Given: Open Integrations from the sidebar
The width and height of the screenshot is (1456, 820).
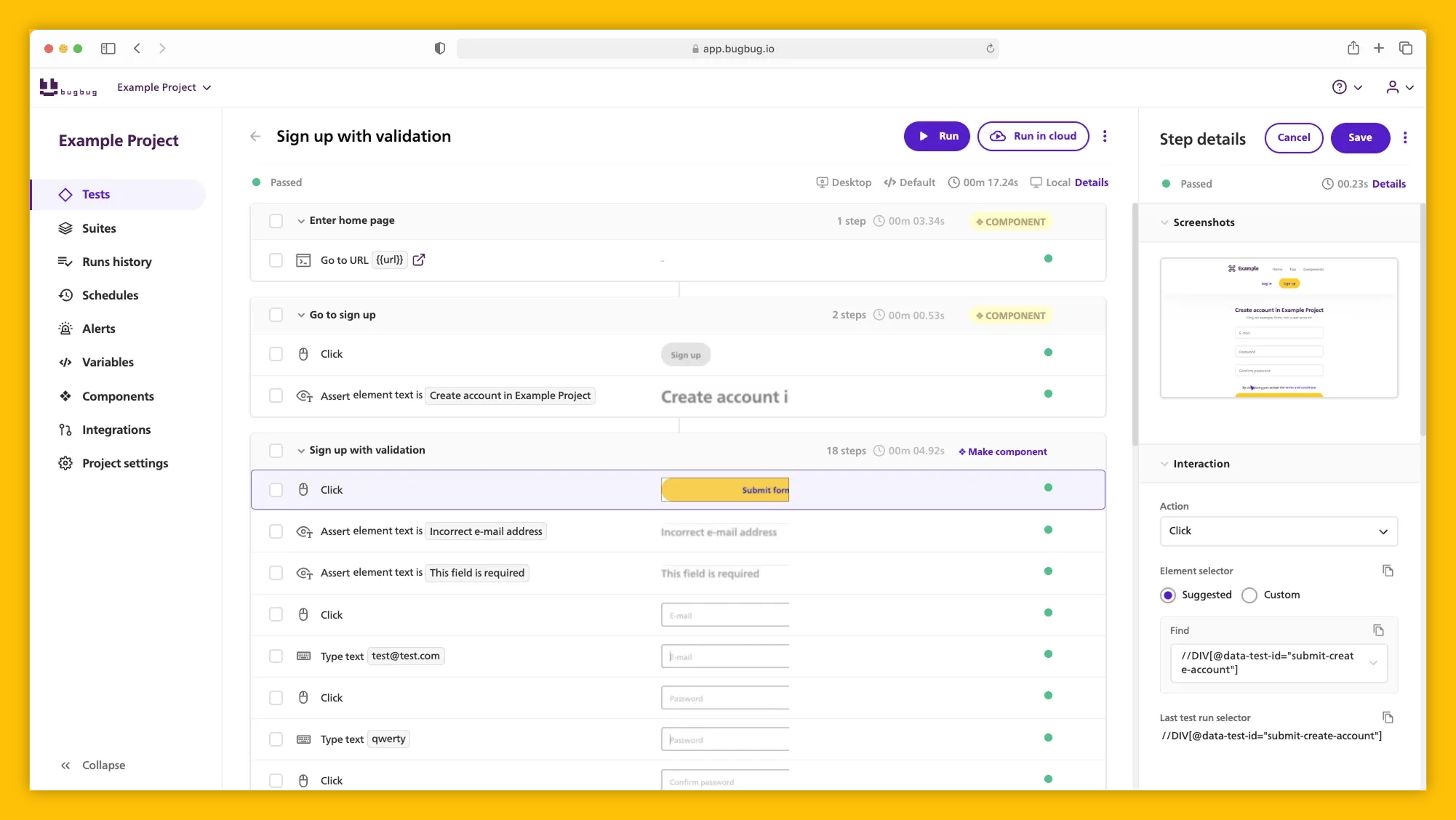Looking at the screenshot, I should pos(116,430).
